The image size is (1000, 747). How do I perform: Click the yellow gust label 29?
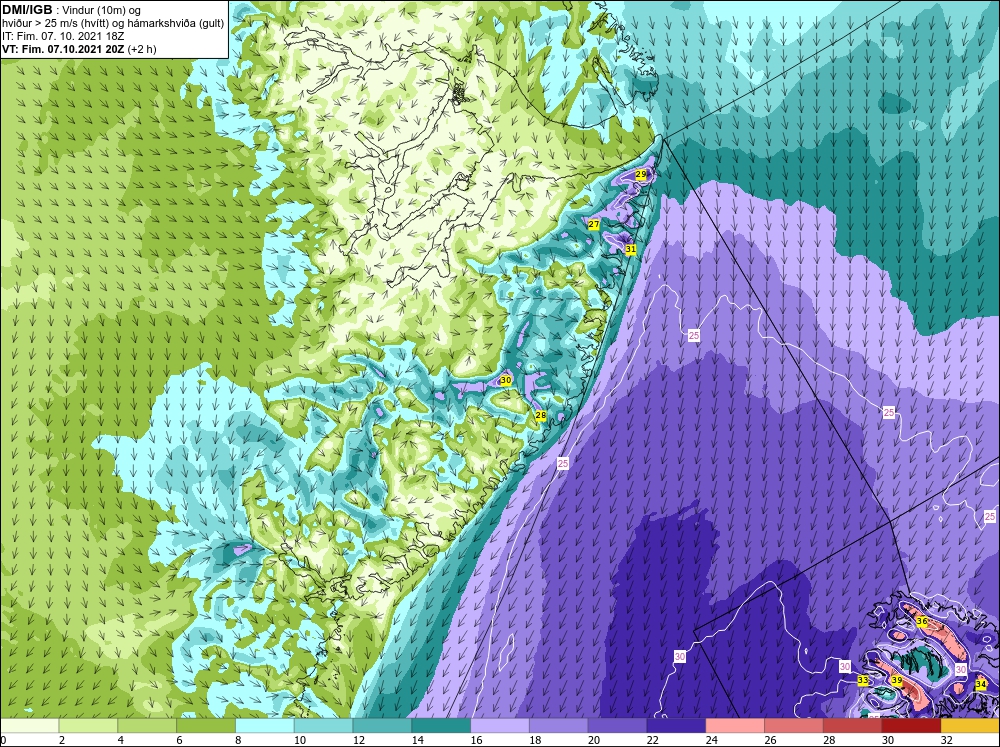641,174
